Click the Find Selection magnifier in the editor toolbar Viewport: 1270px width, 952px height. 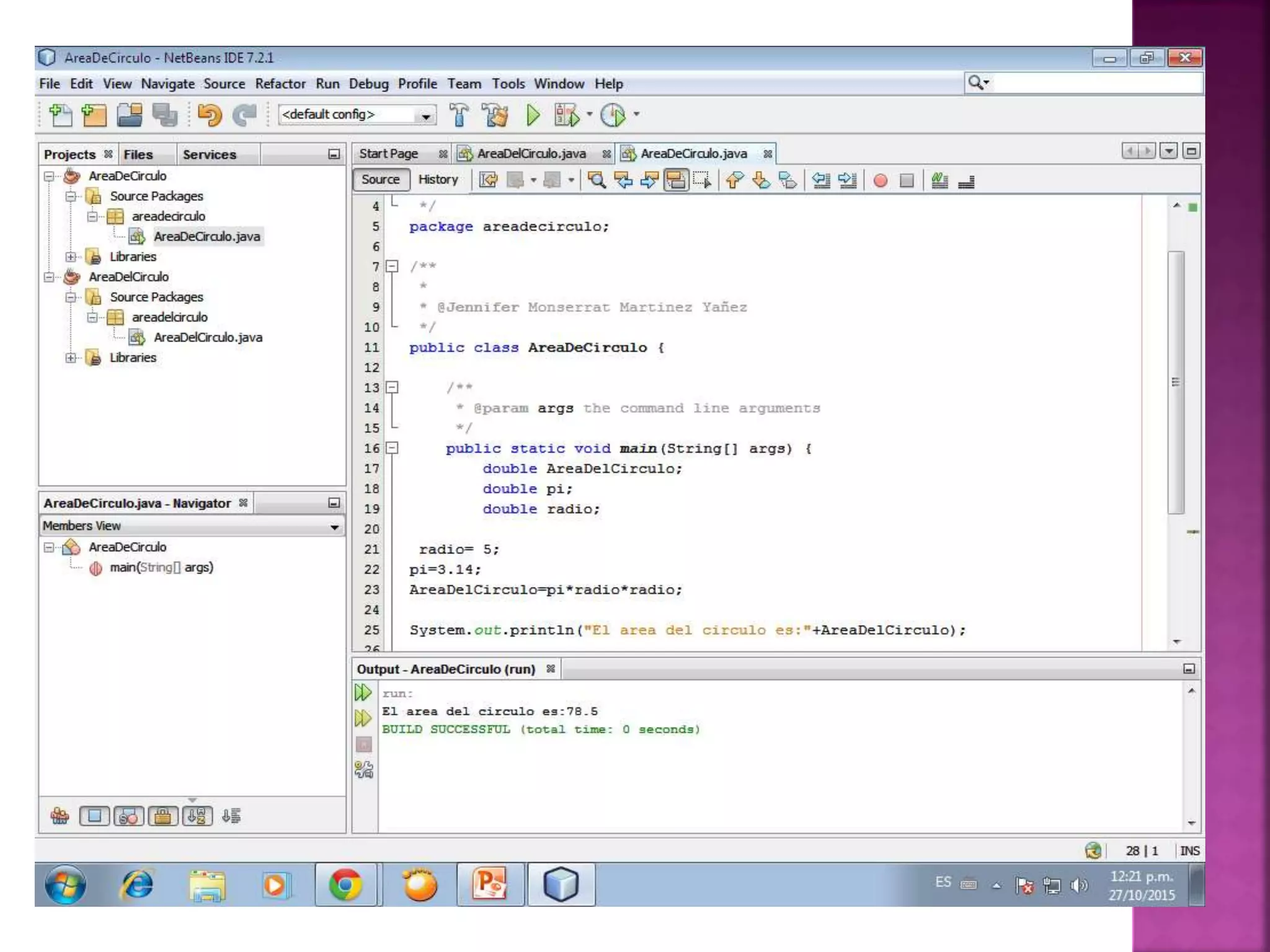pyautogui.click(x=597, y=181)
